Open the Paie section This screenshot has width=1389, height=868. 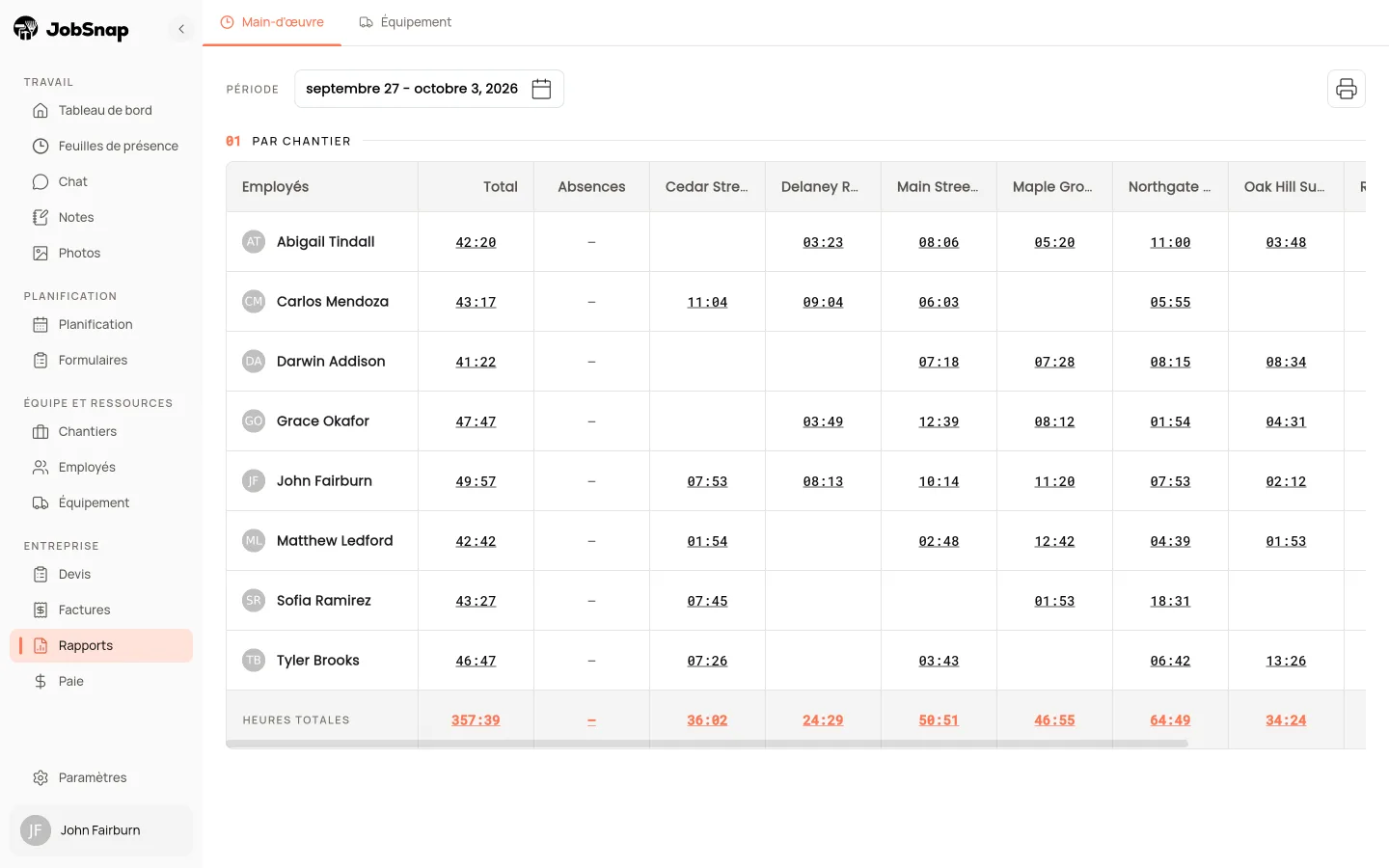coord(101,681)
